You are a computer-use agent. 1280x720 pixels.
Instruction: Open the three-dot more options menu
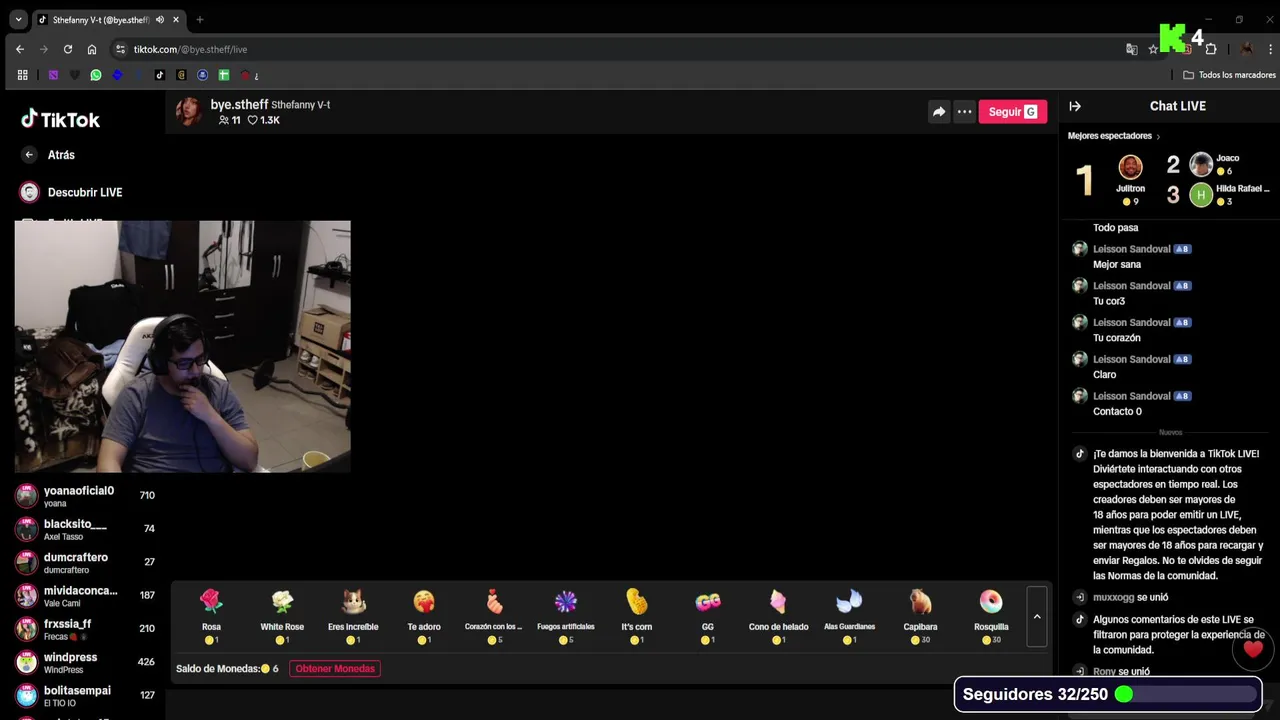click(964, 112)
